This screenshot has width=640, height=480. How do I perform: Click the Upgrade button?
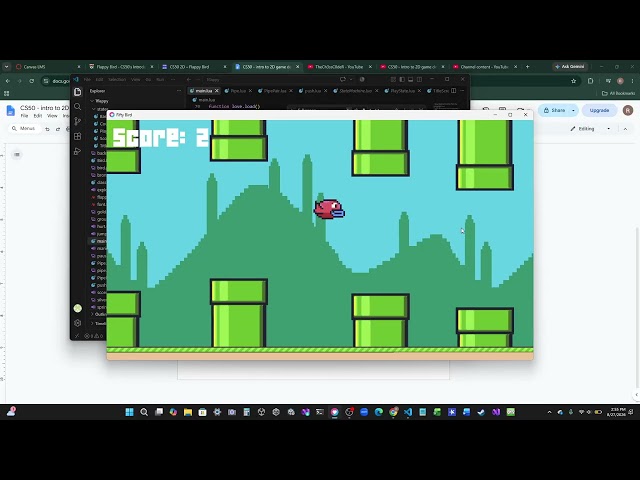pos(599,110)
